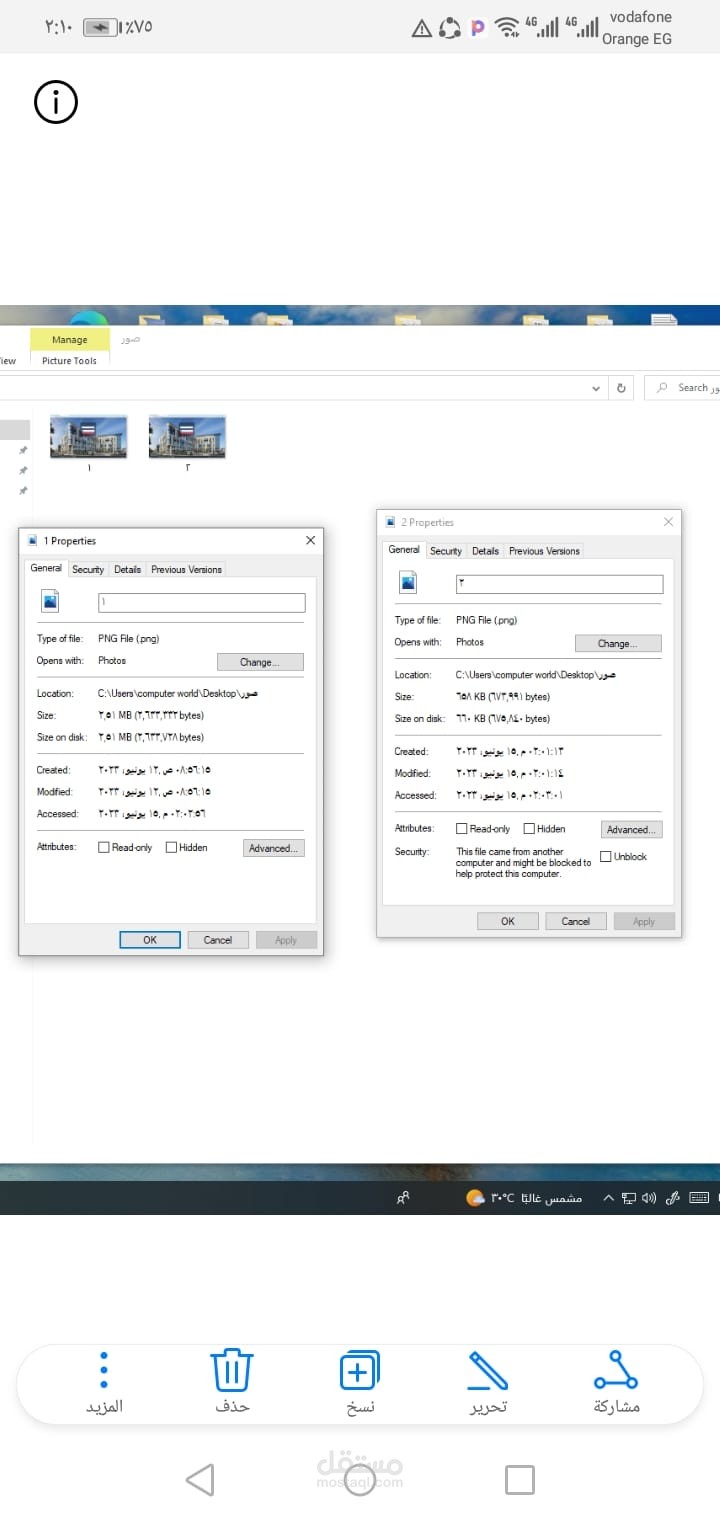Image resolution: width=720 pixels, height=1520 pixels.
Task: Click file icon in 2 Properties dialog
Action: click(408, 582)
